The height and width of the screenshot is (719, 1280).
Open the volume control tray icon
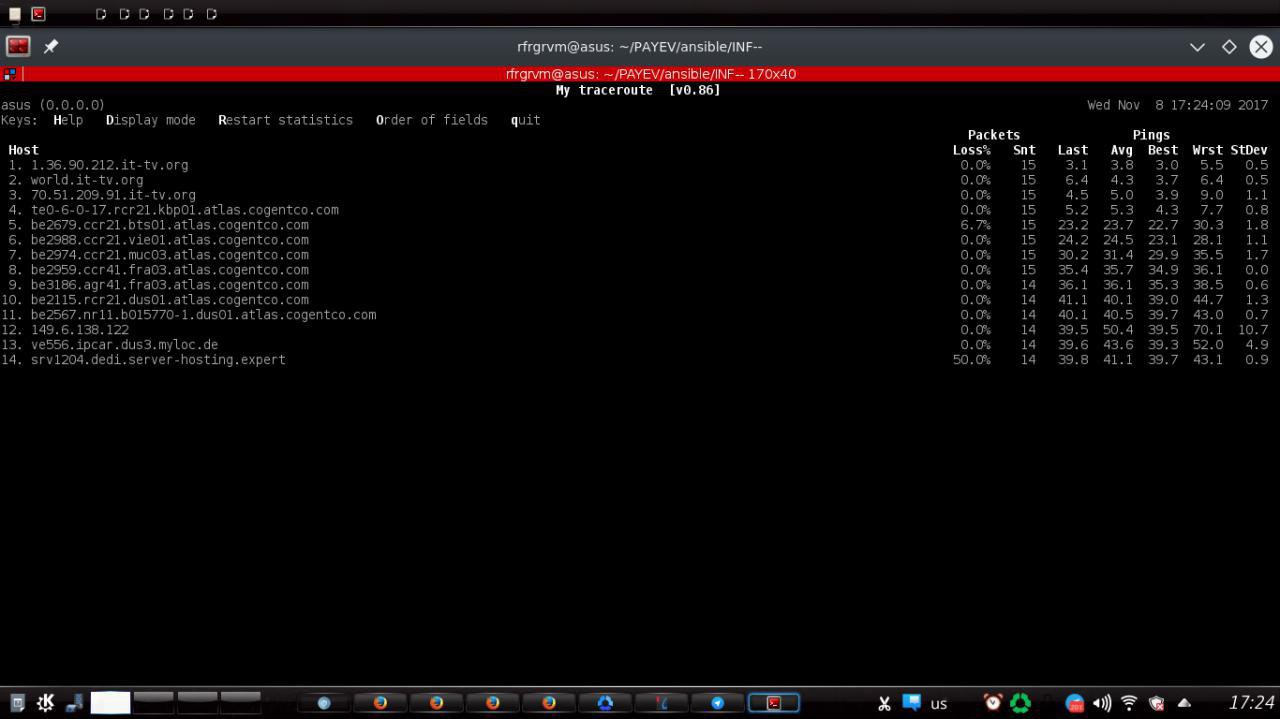pyautogui.click(x=1102, y=703)
